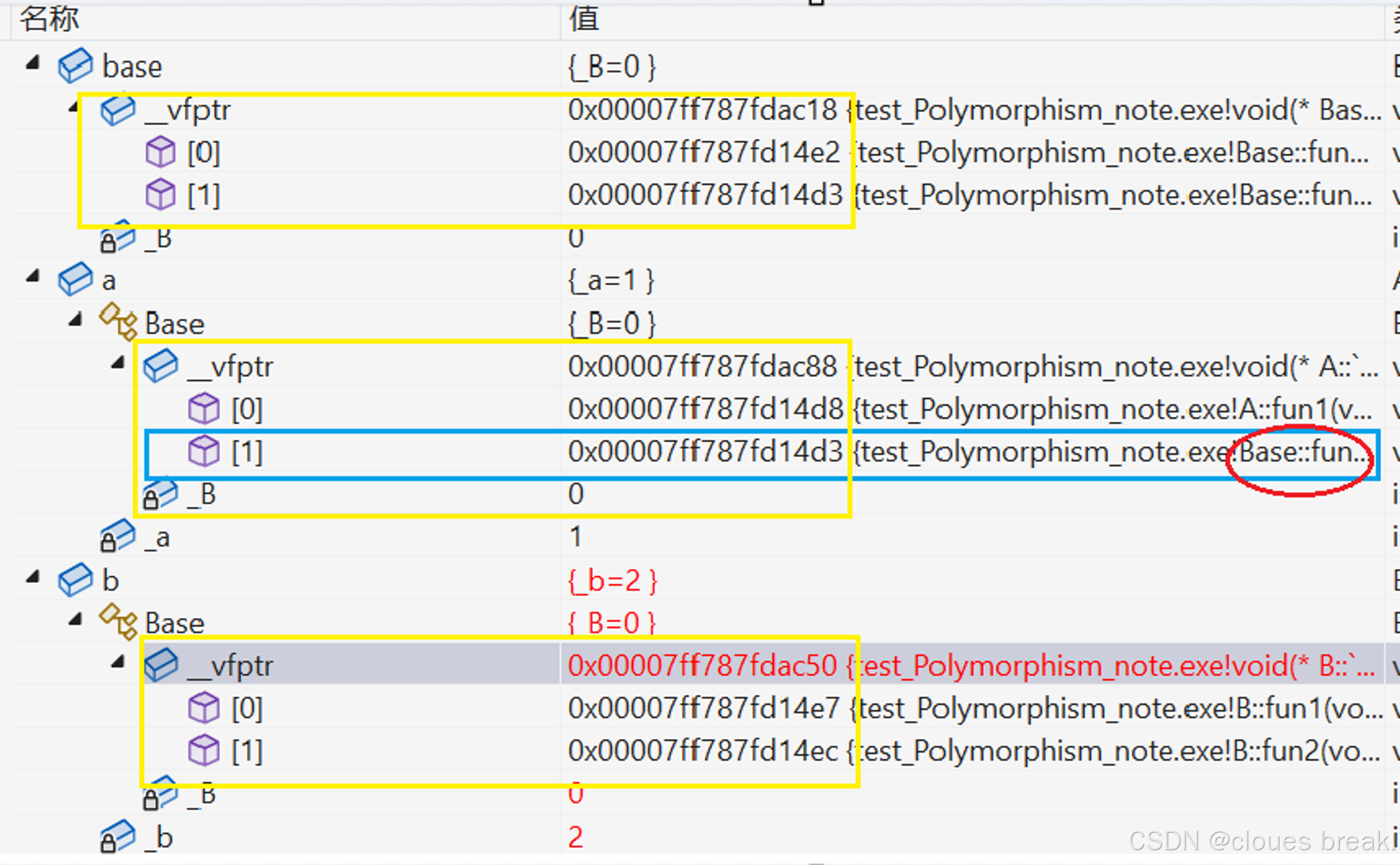Click the purple cube icon of base's __vfptr [0]
The image size is (1400, 865).
[x=160, y=152]
